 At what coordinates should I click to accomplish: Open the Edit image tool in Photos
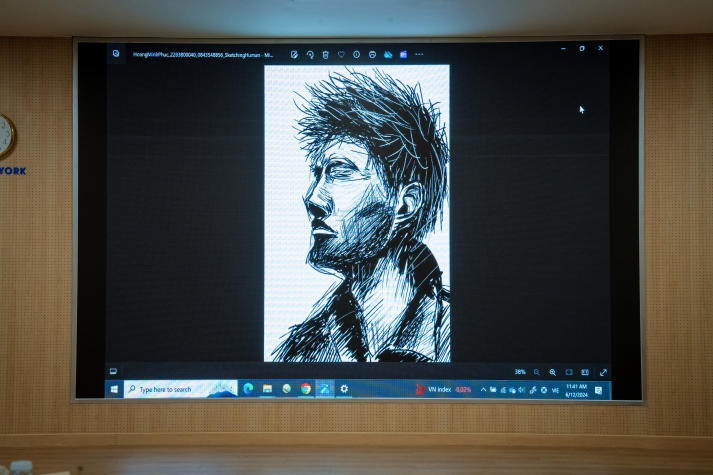(x=294, y=55)
